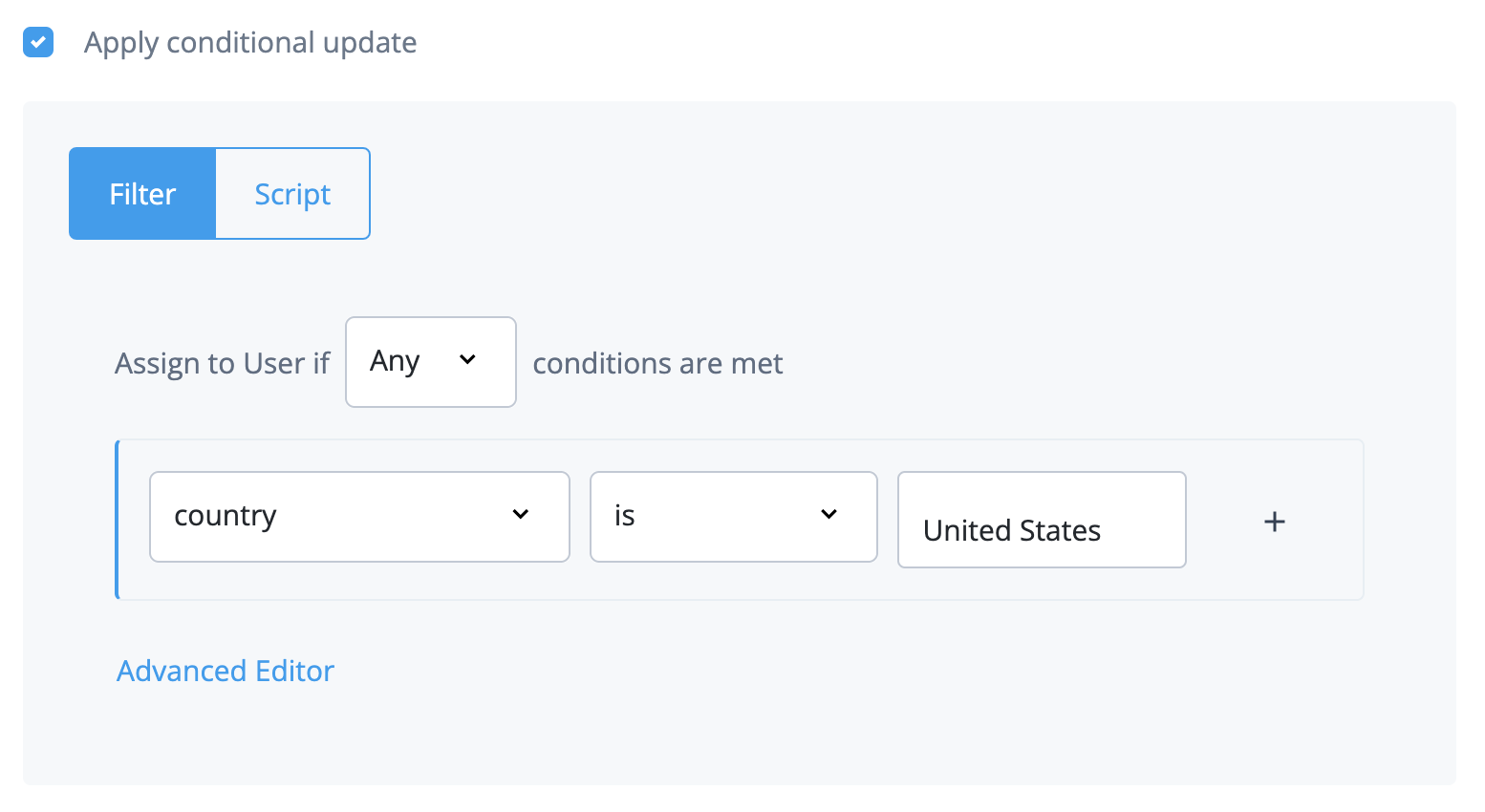This screenshot has height=812, width=1485.
Task: Open the country dropdown chevron
Action: pyautogui.click(x=521, y=515)
